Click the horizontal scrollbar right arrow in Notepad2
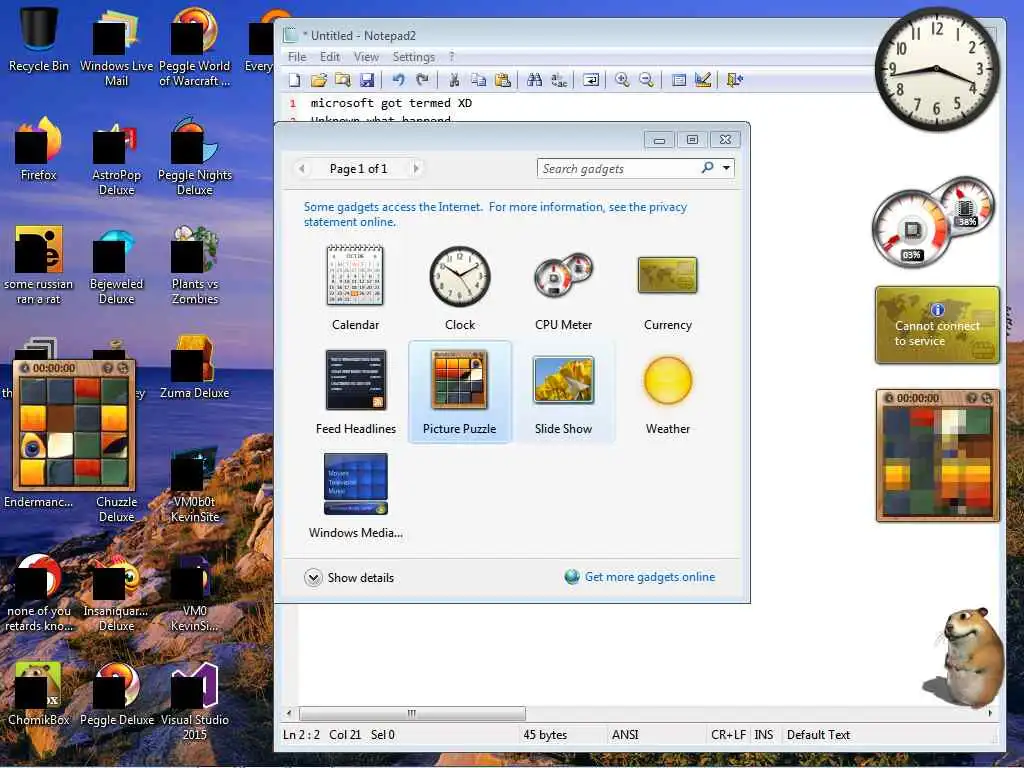 point(991,713)
